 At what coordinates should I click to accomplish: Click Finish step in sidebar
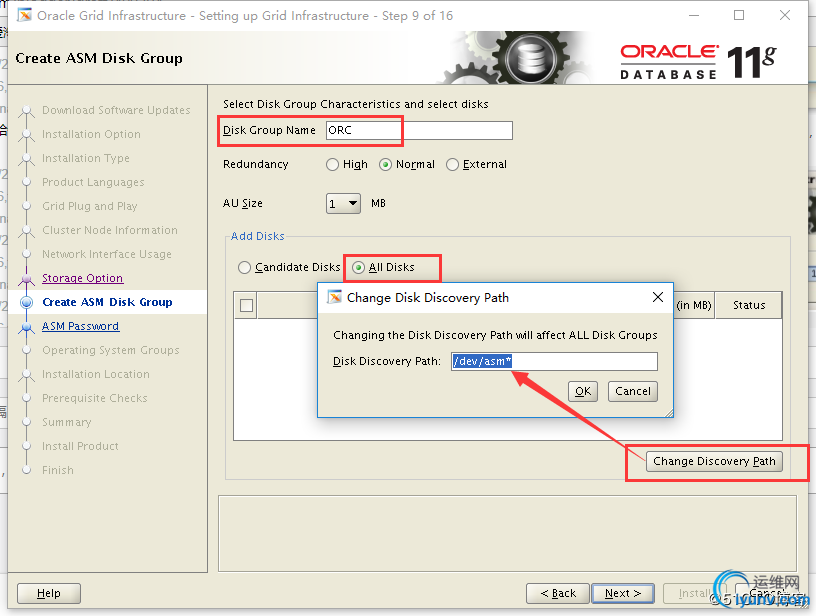click(58, 470)
